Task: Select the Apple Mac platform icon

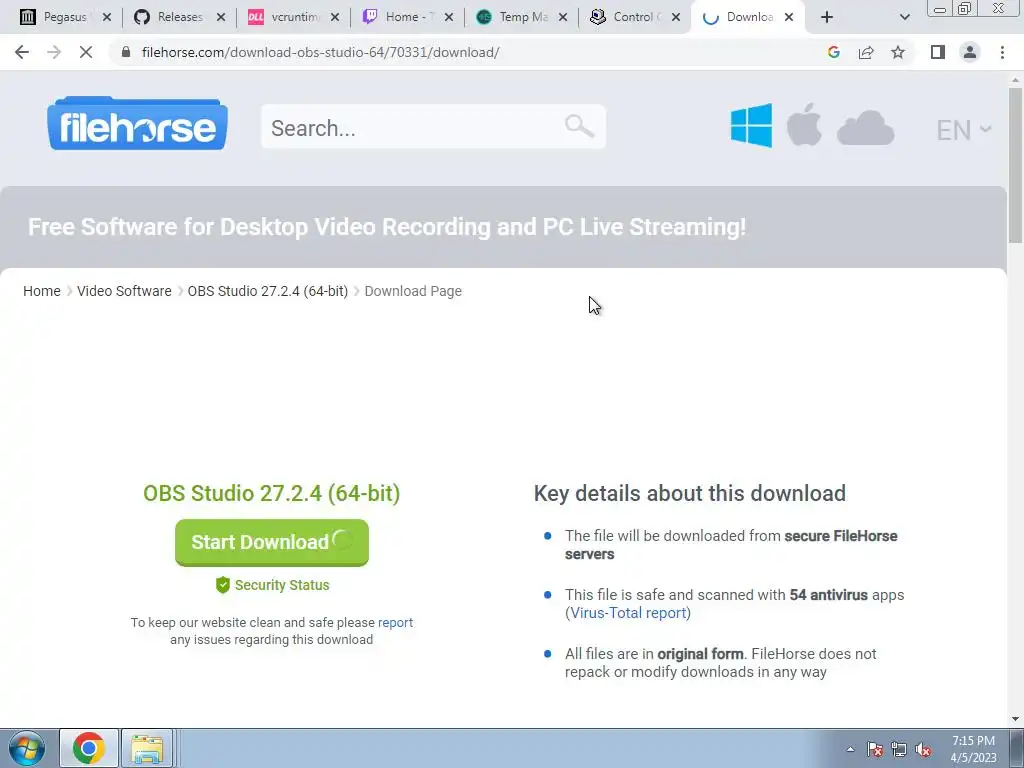Action: 804,125
